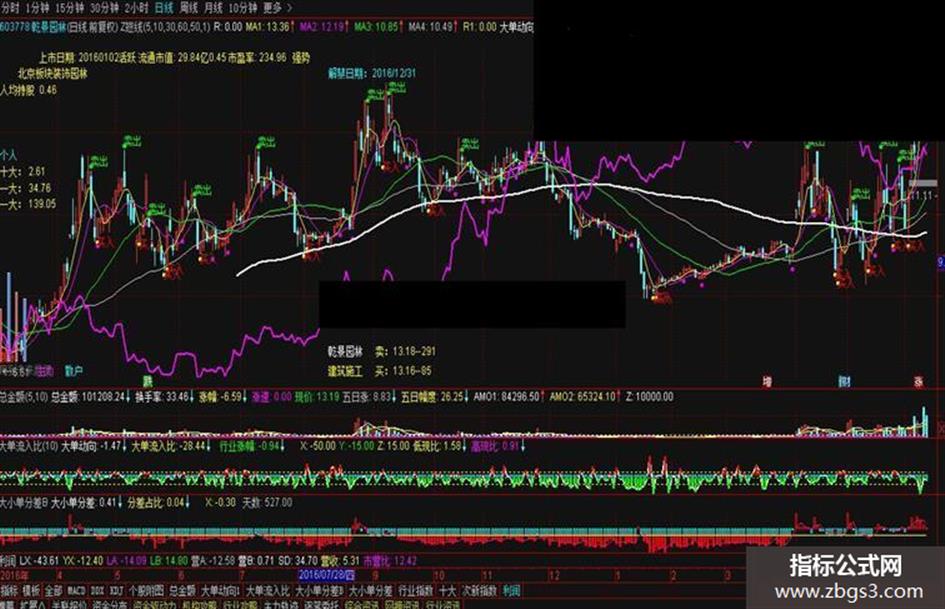The height and width of the screenshot is (609, 945).
Task: Click the 现价 13.19 readout
Action: 317,397
